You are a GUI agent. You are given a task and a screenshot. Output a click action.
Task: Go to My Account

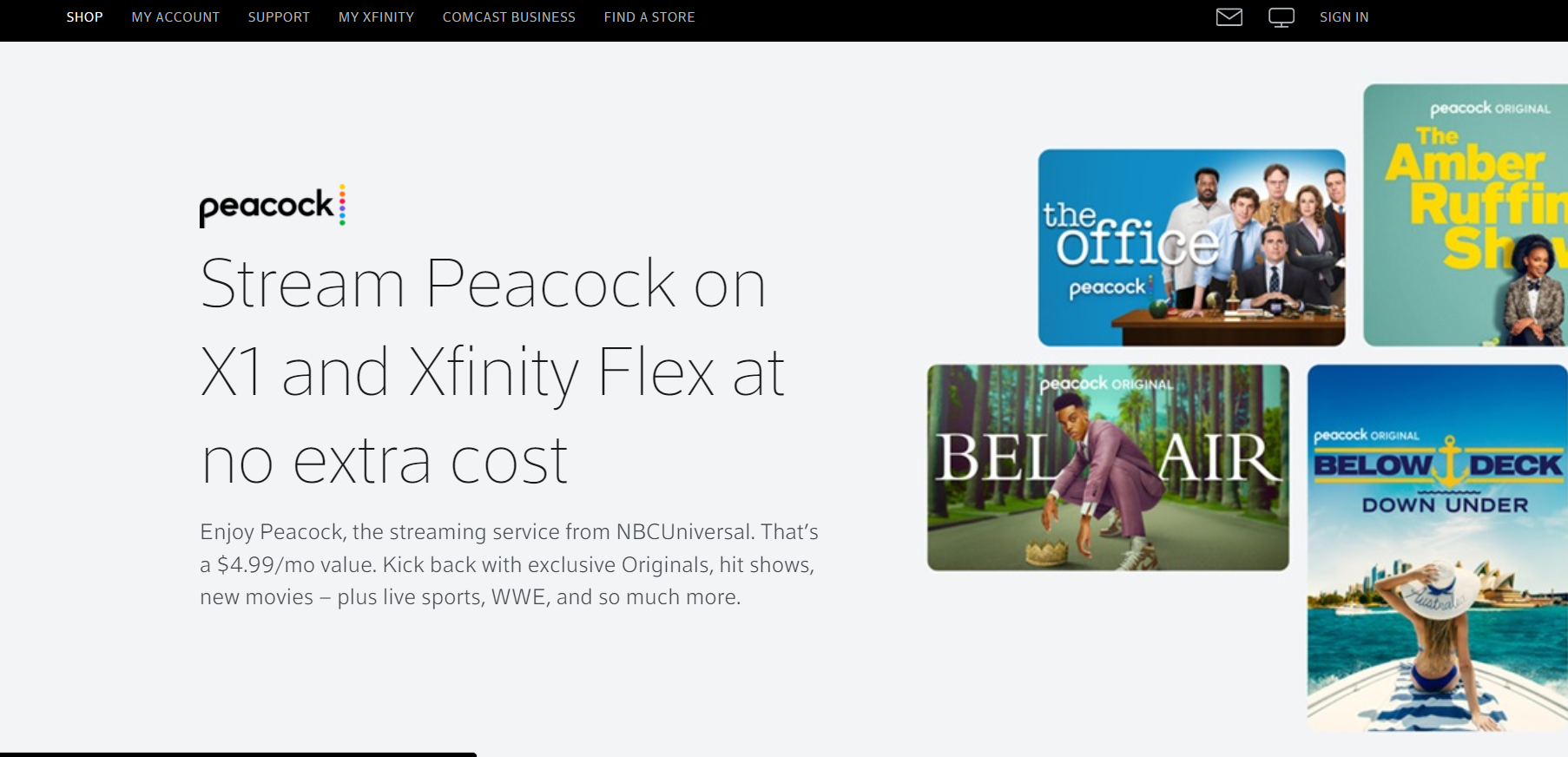[175, 17]
